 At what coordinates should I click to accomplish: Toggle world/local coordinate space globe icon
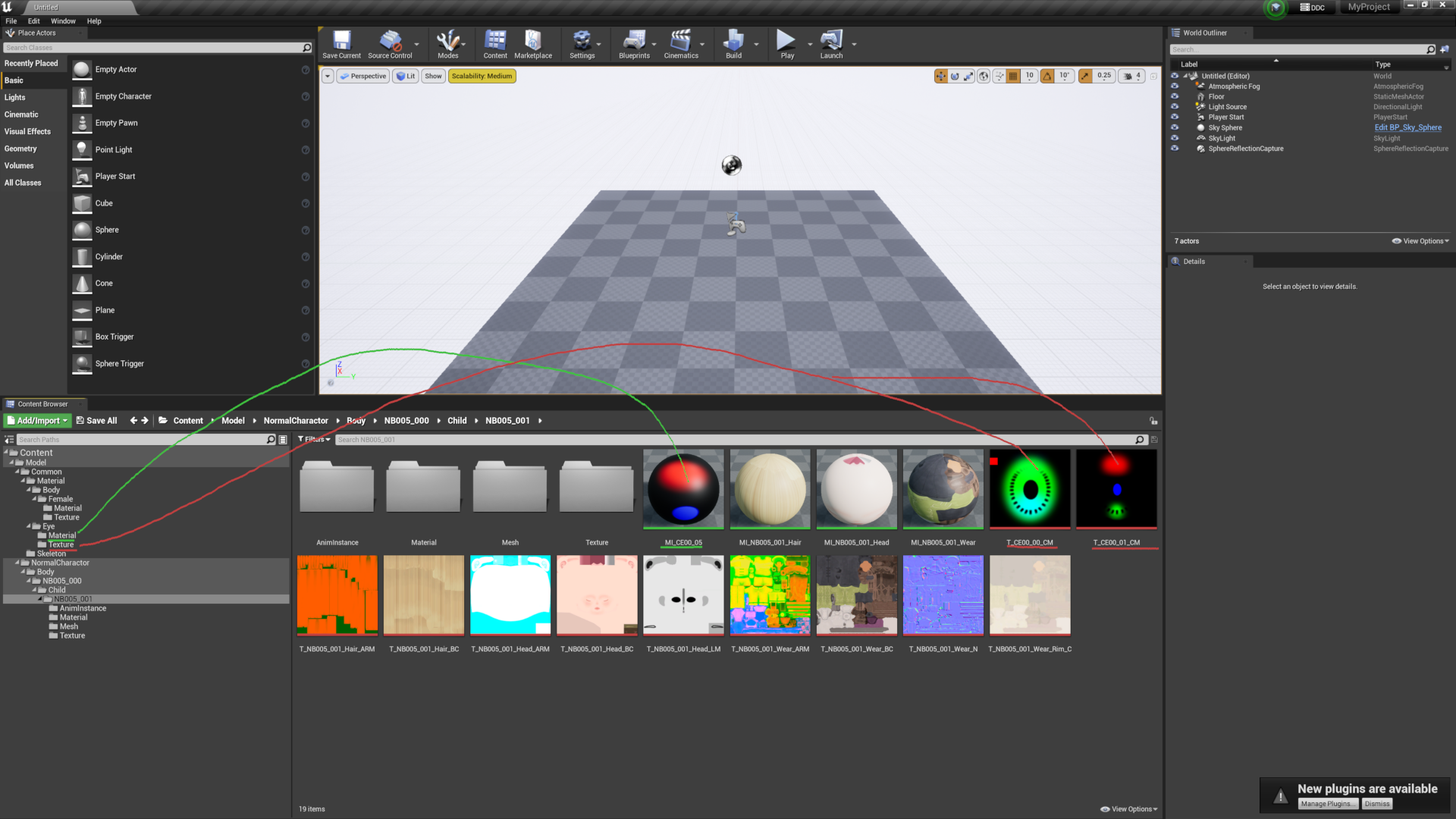(x=984, y=76)
